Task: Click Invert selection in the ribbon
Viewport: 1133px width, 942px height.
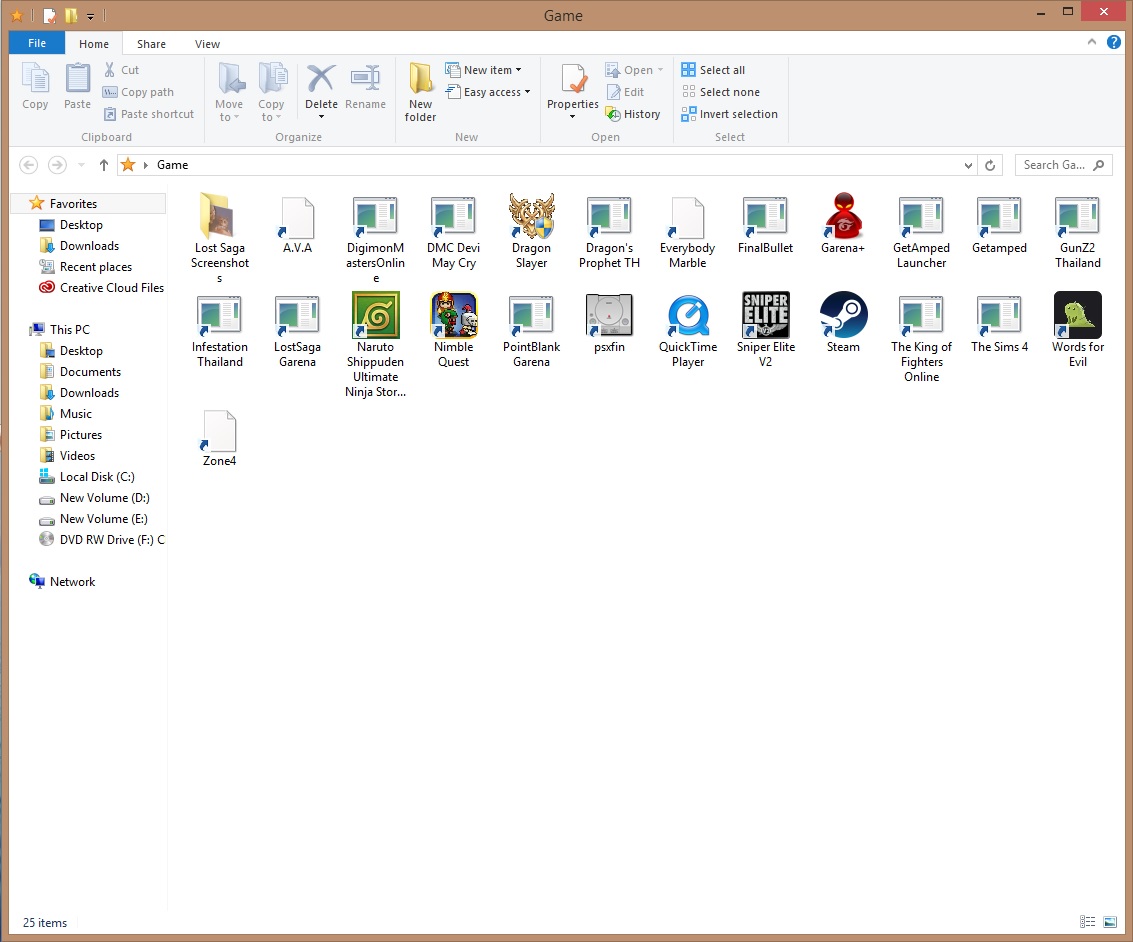Action: (729, 114)
